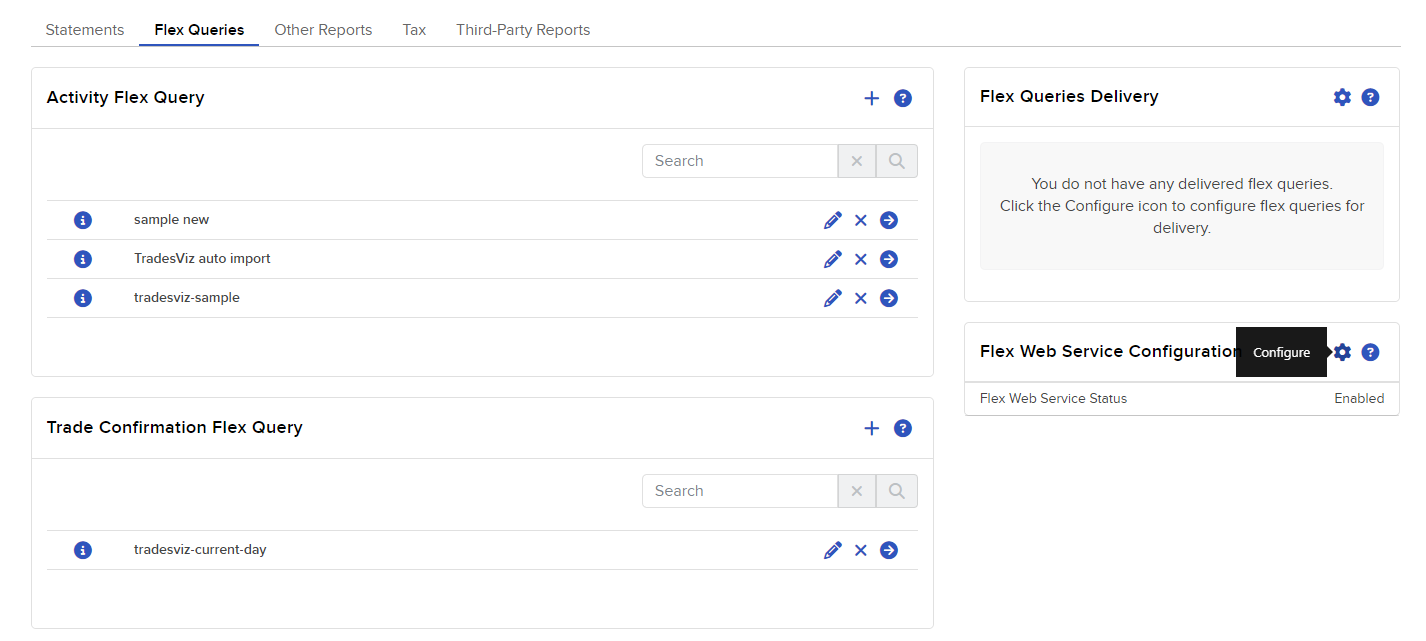Click Trade Confirmation search magnifier button
Image resolution: width=1426 pixels, height=641 pixels.
point(897,491)
